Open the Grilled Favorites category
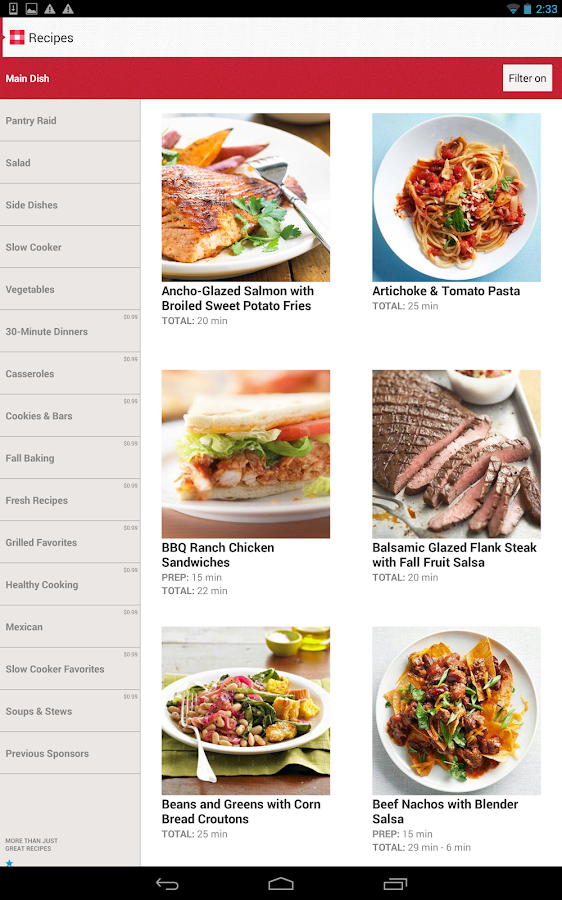562x900 pixels. coord(70,542)
